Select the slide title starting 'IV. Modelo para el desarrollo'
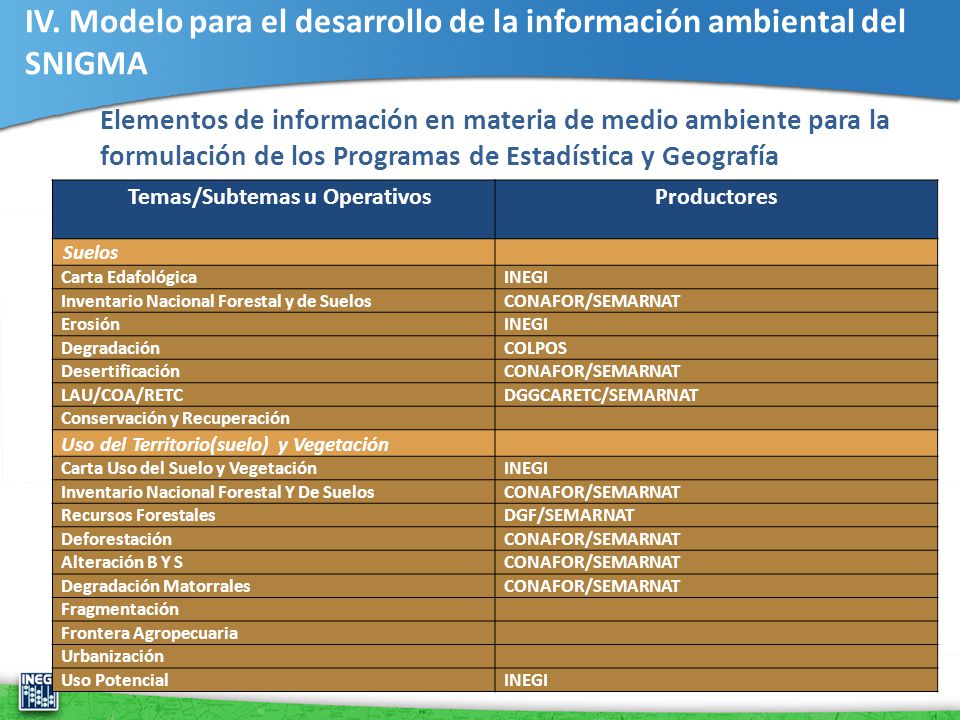 click(x=465, y=42)
